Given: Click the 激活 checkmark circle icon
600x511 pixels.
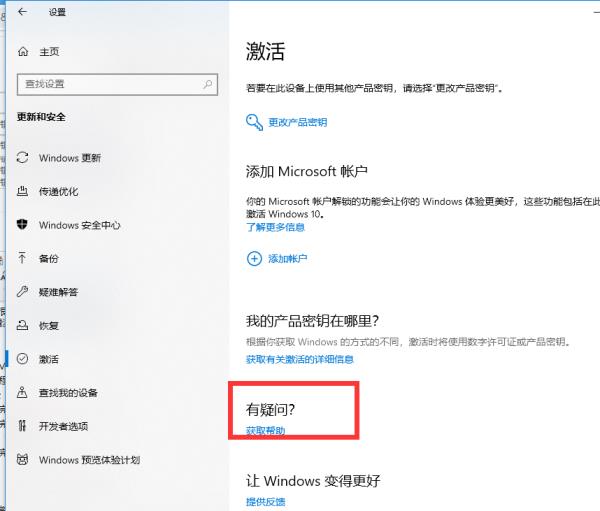Looking at the screenshot, I should pyautogui.click(x=23, y=359).
